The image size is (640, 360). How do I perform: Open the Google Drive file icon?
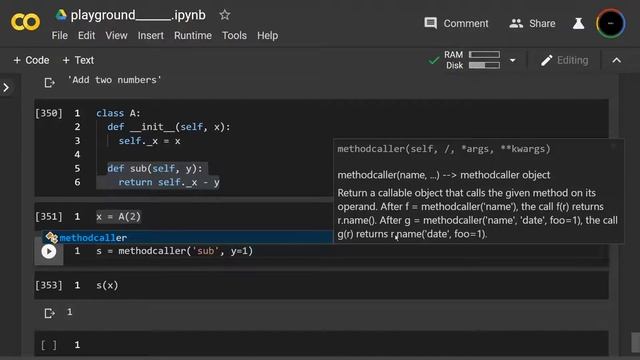61,15
